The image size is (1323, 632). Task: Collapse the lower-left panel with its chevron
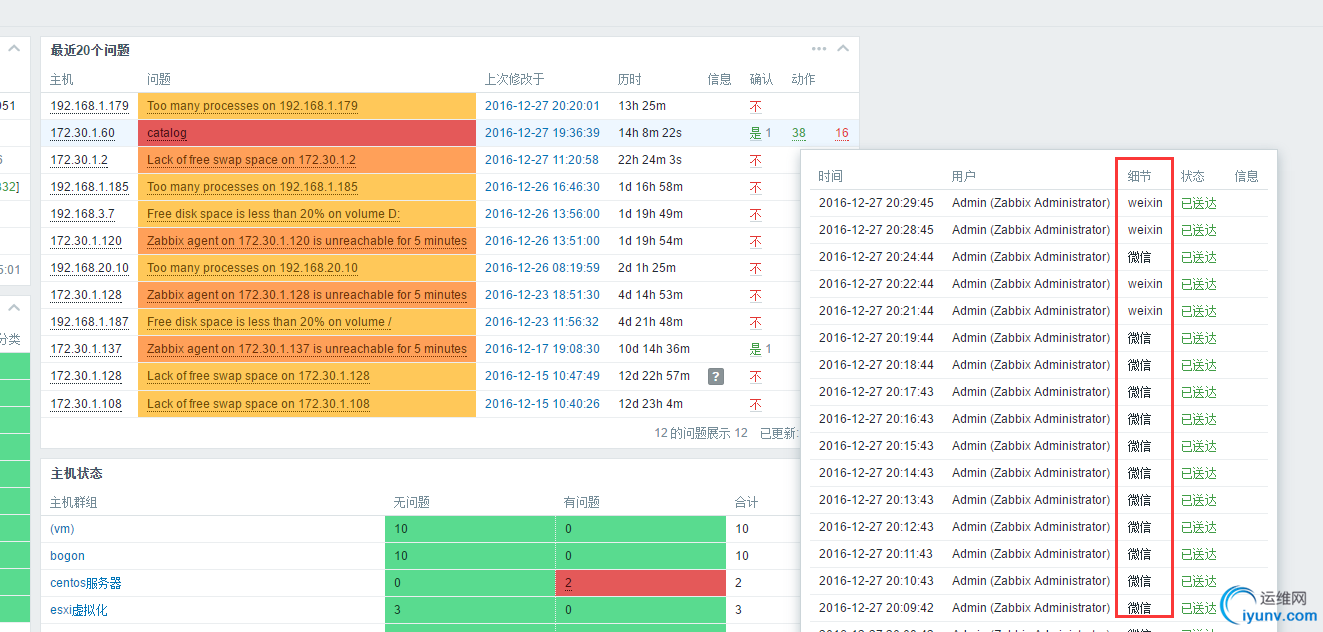tap(15, 309)
